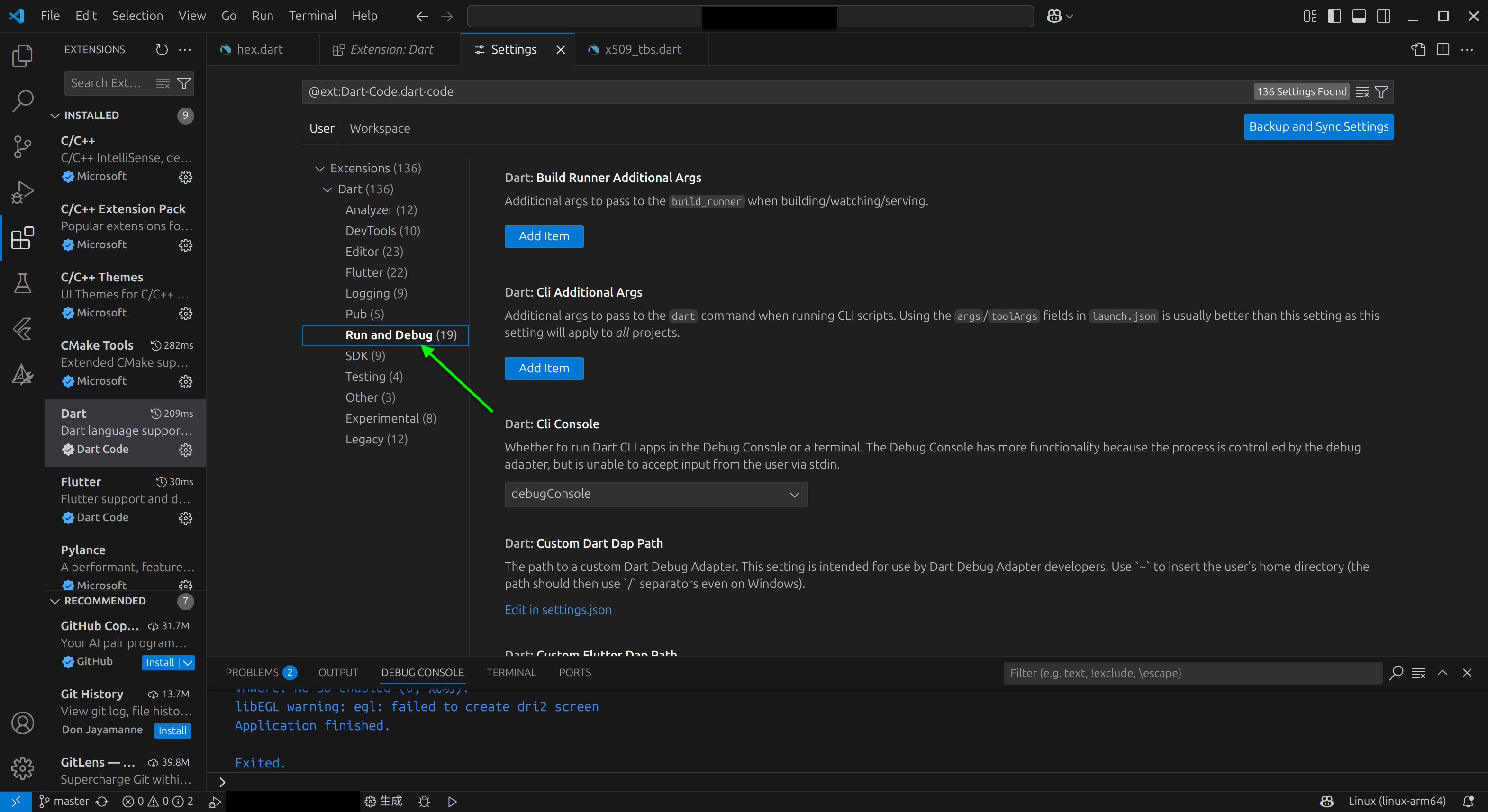The width and height of the screenshot is (1488, 812).
Task: Open the manage gear for C/C++ Themes
Action: pos(185,313)
